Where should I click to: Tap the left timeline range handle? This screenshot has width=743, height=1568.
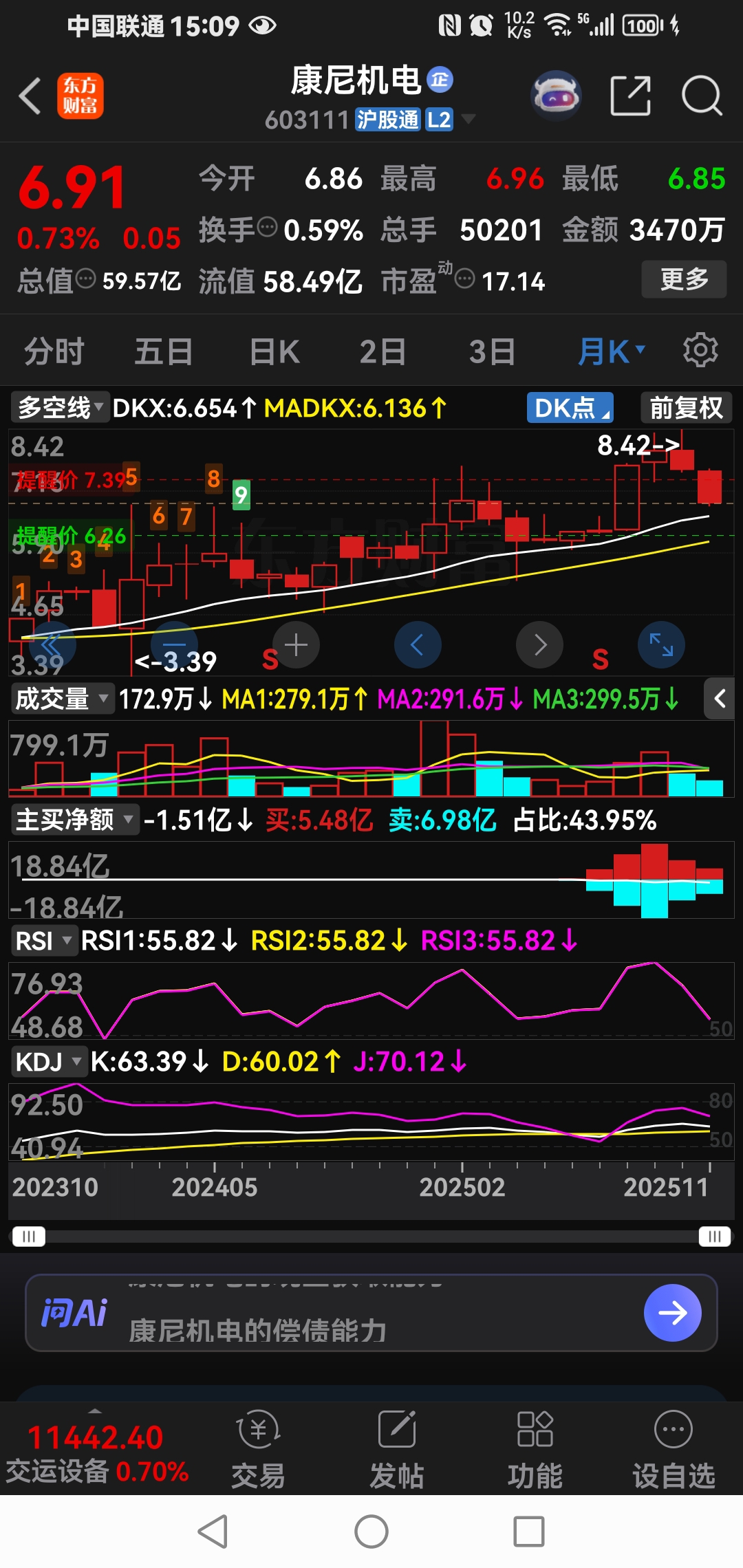coord(28,1237)
